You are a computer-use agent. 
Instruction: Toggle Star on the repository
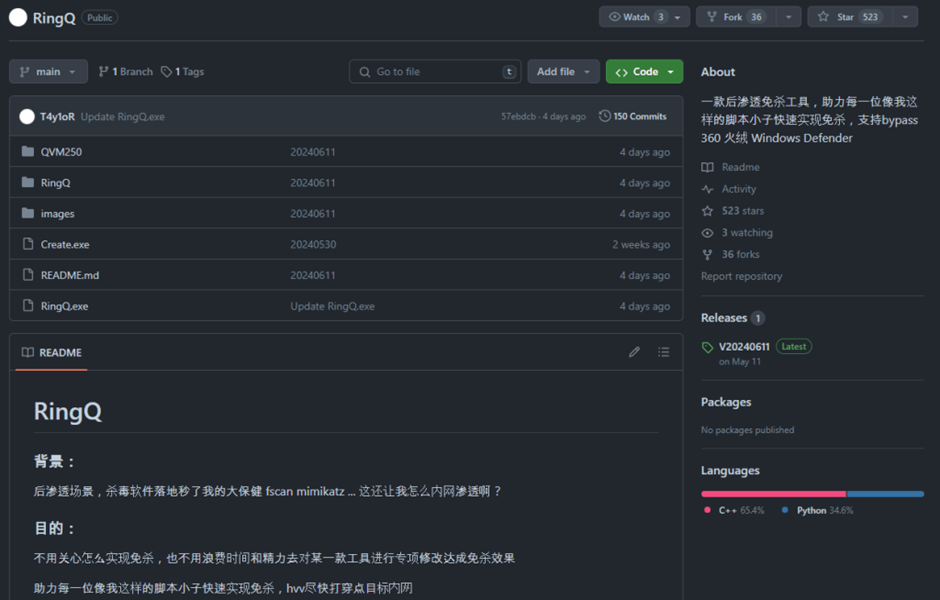[850, 17]
